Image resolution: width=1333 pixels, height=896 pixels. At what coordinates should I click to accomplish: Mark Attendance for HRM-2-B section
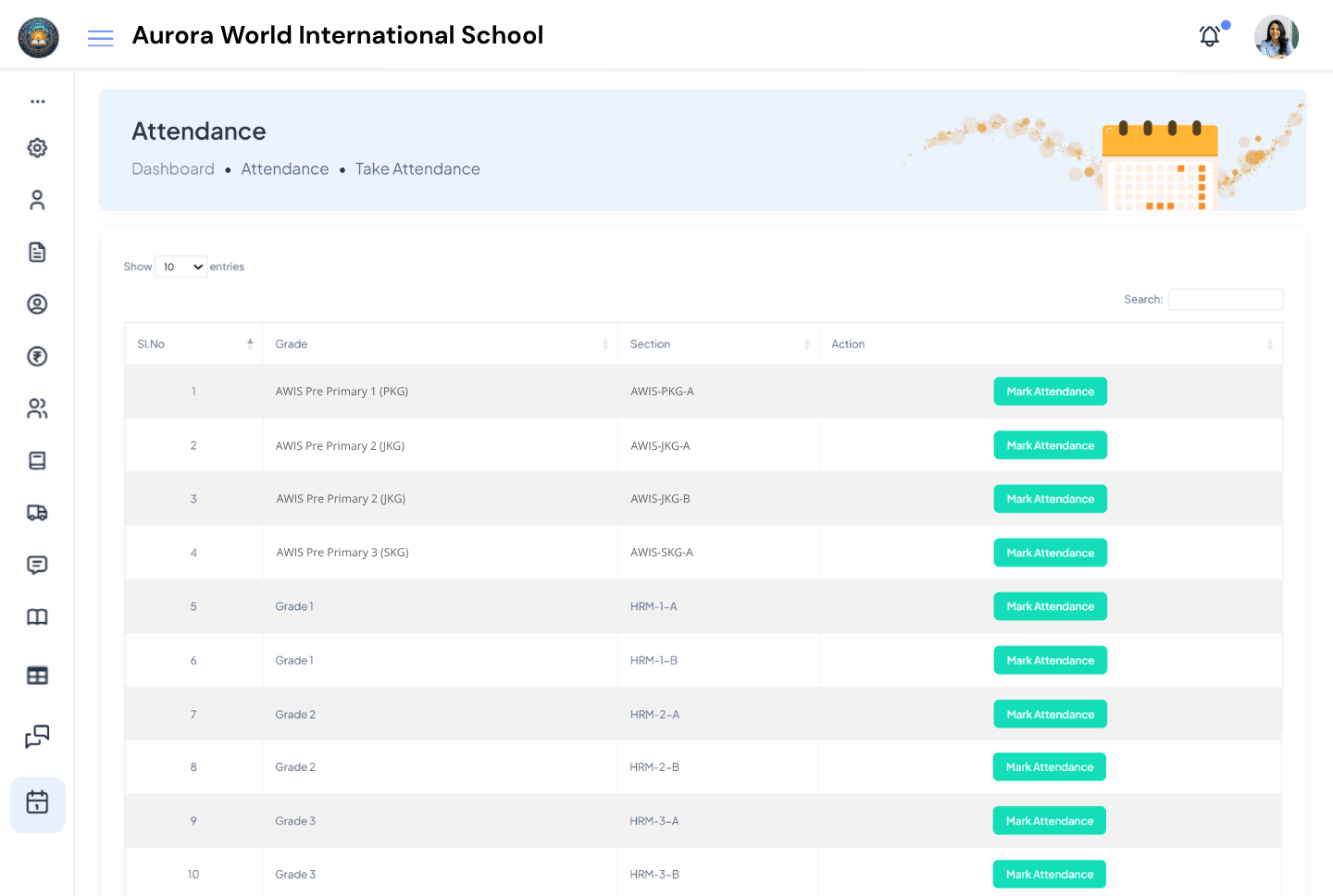tap(1050, 766)
